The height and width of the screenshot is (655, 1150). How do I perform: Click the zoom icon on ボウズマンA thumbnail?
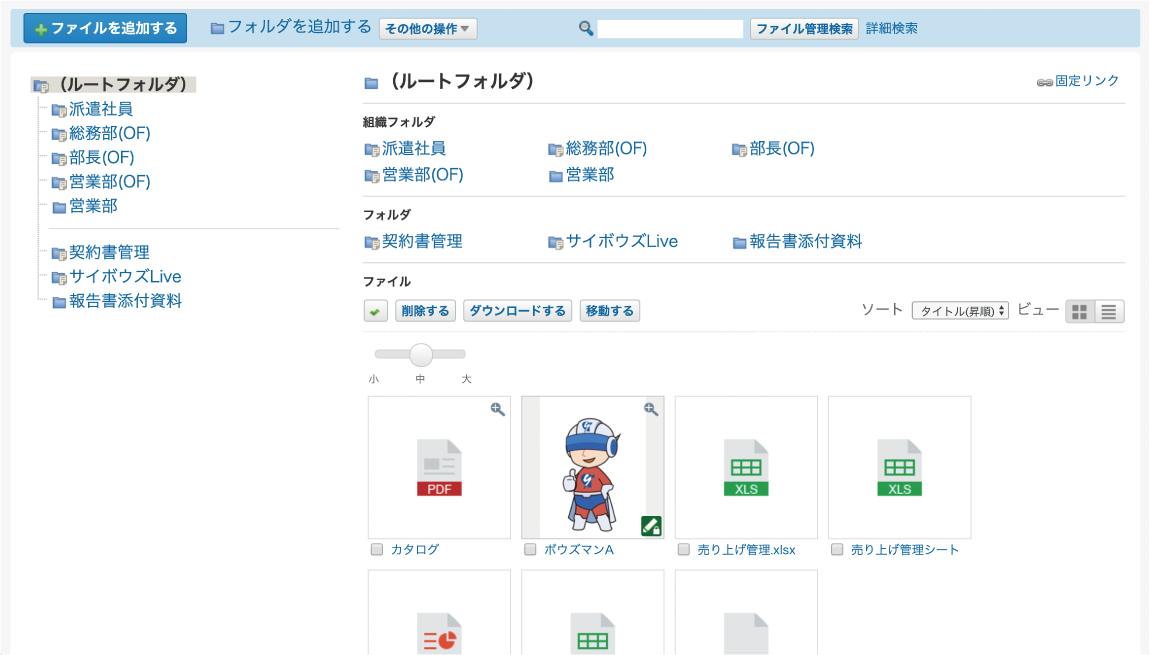(x=651, y=409)
